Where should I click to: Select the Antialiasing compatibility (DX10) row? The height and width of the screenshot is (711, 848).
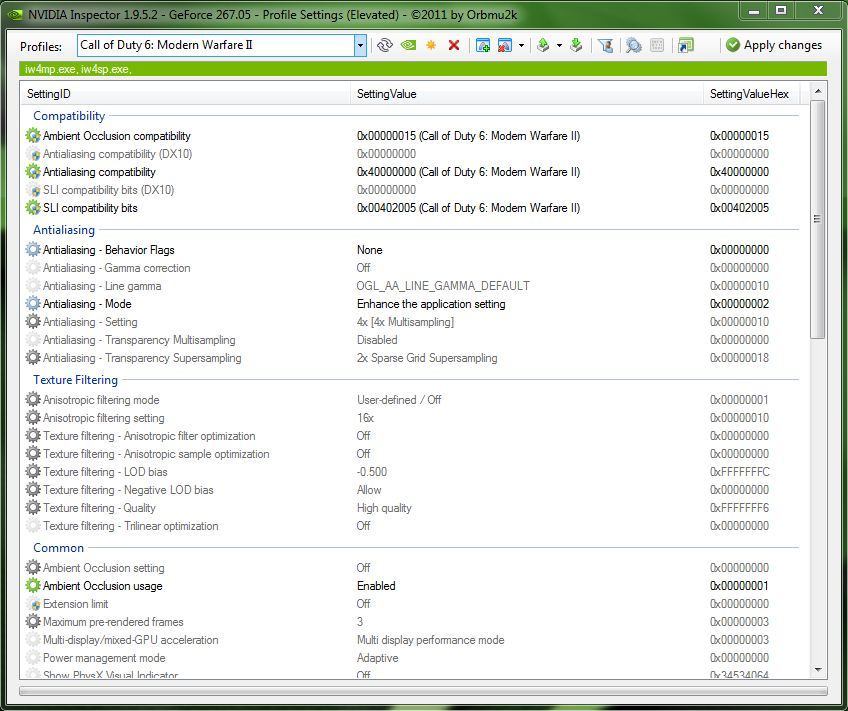point(411,154)
